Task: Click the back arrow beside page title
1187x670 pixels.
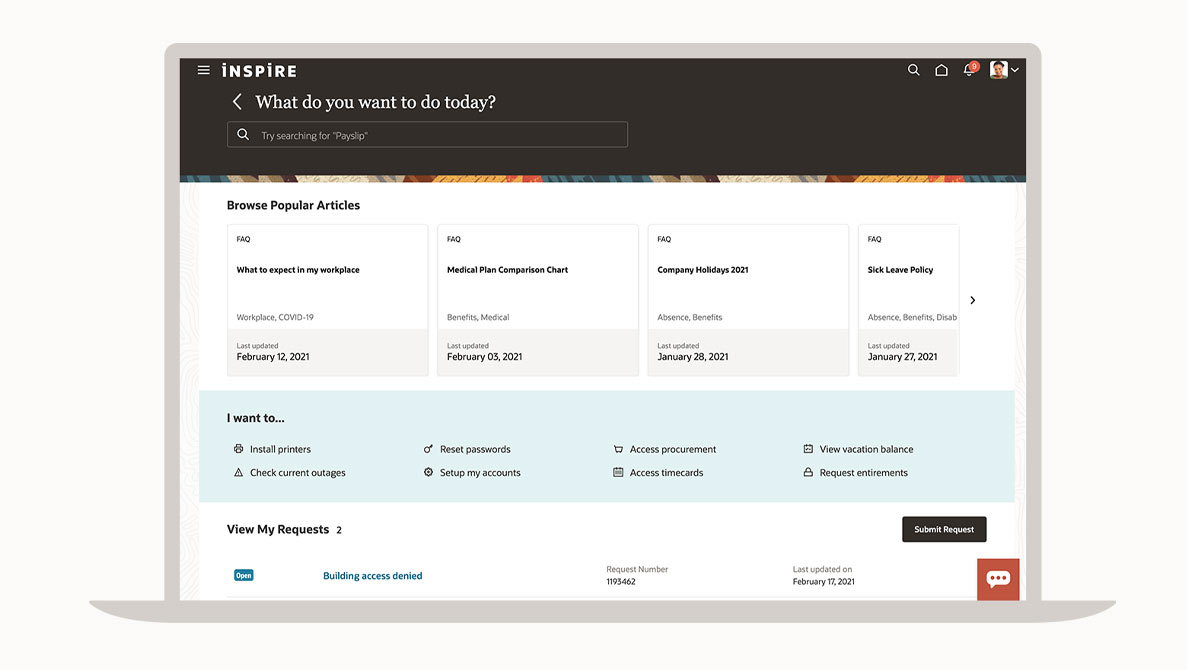Action: [x=237, y=102]
